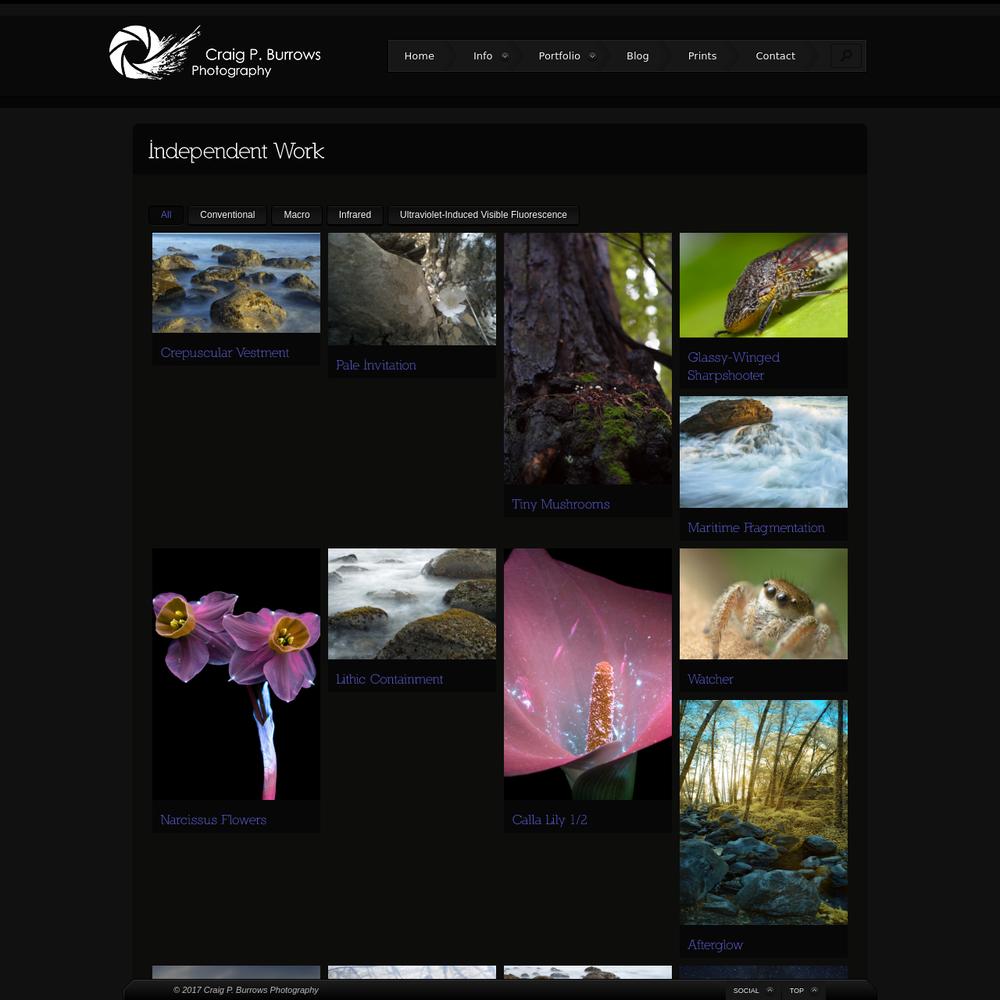Navigate to the Blog page
The height and width of the screenshot is (1000, 1000).
pyautogui.click(x=637, y=56)
